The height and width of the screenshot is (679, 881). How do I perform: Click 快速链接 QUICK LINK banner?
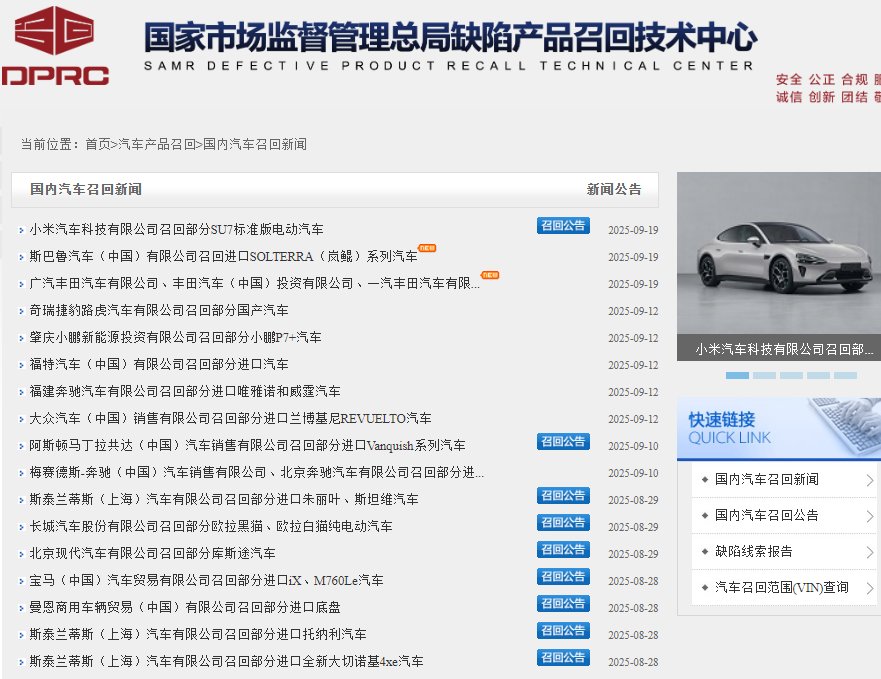[779, 429]
